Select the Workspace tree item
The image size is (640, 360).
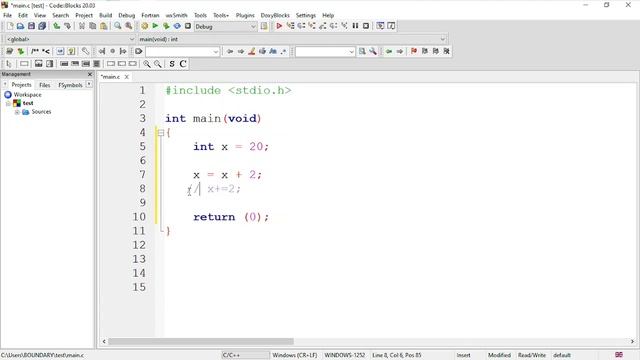(27, 95)
